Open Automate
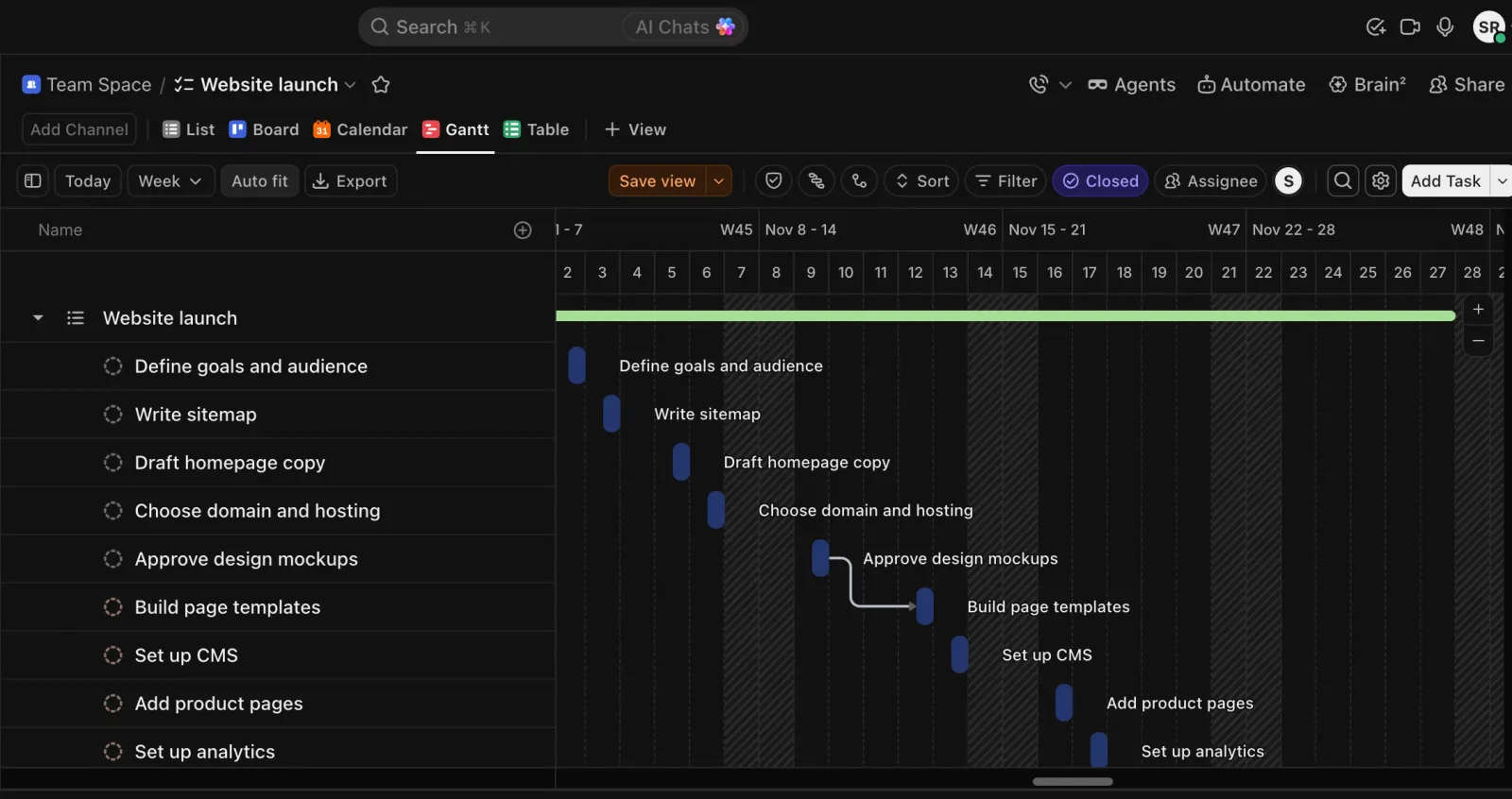The image size is (1512, 799). 1251,85
